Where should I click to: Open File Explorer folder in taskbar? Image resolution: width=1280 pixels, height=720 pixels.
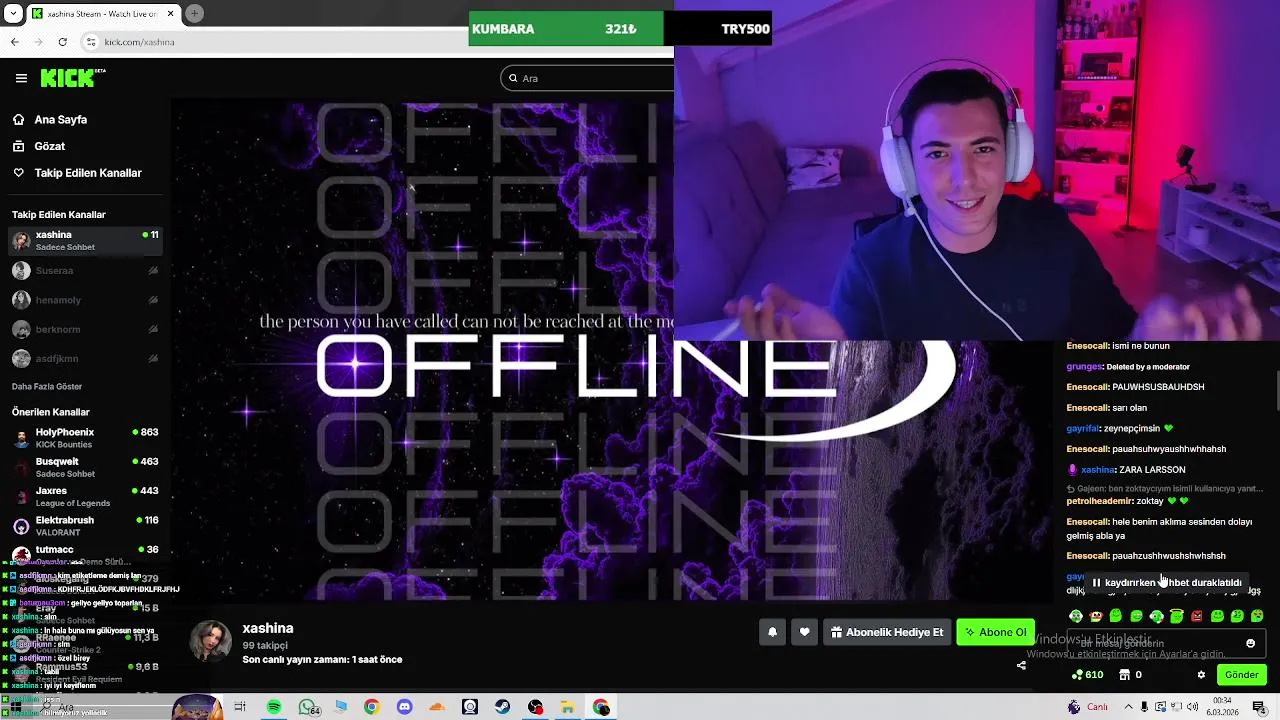[567, 707]
